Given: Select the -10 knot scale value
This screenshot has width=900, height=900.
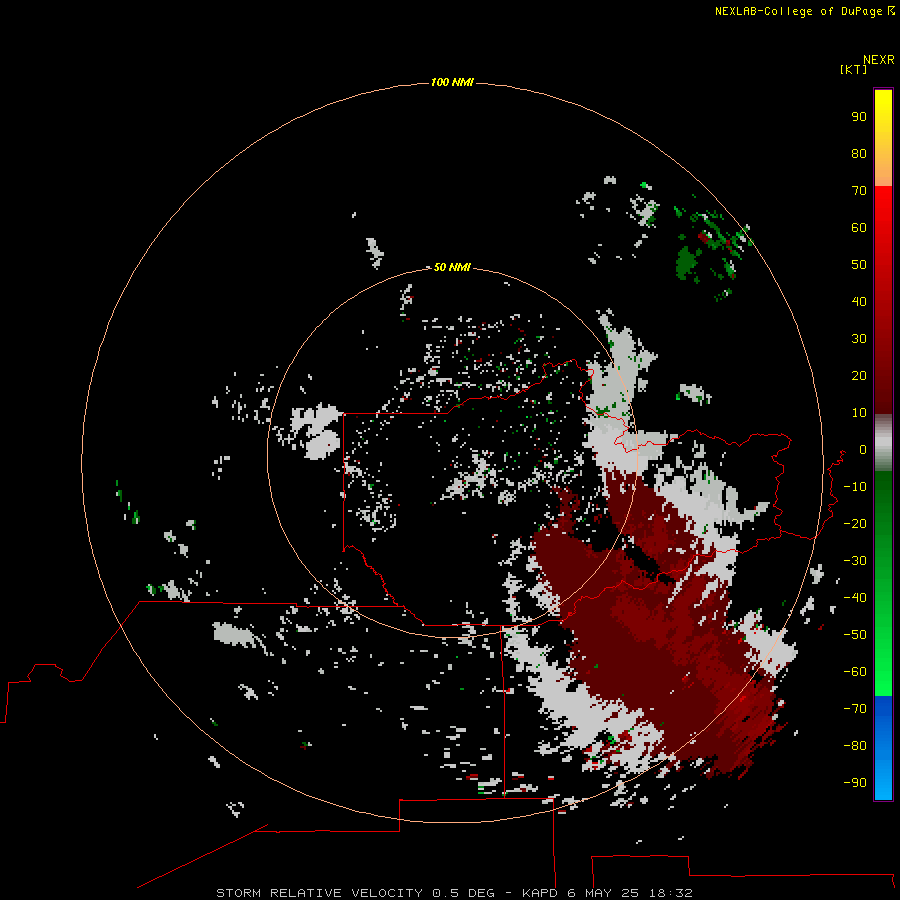Looking at the screenshot, I should pyautogui.click(x=855, y=487).
